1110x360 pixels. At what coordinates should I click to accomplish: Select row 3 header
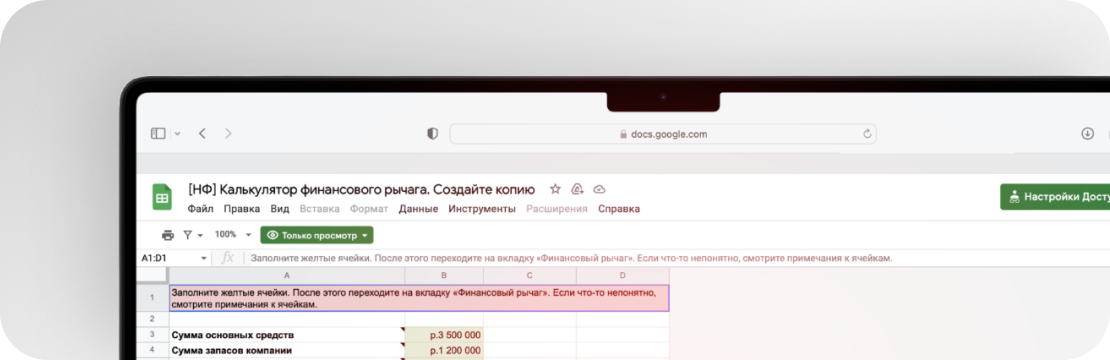(x=152, y=335)
